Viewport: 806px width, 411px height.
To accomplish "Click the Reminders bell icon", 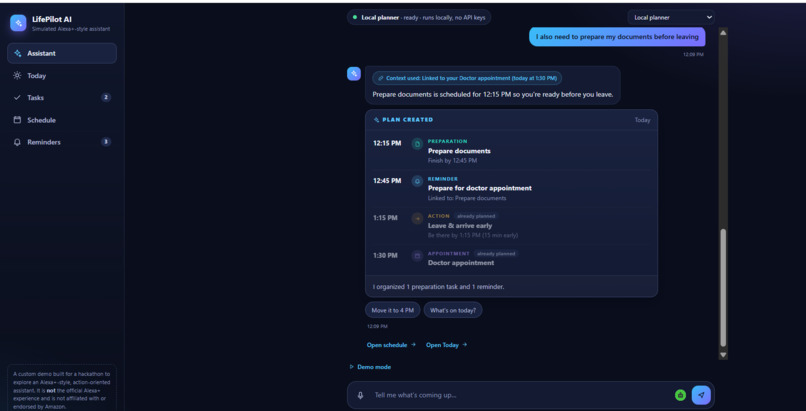I will 17,142.
